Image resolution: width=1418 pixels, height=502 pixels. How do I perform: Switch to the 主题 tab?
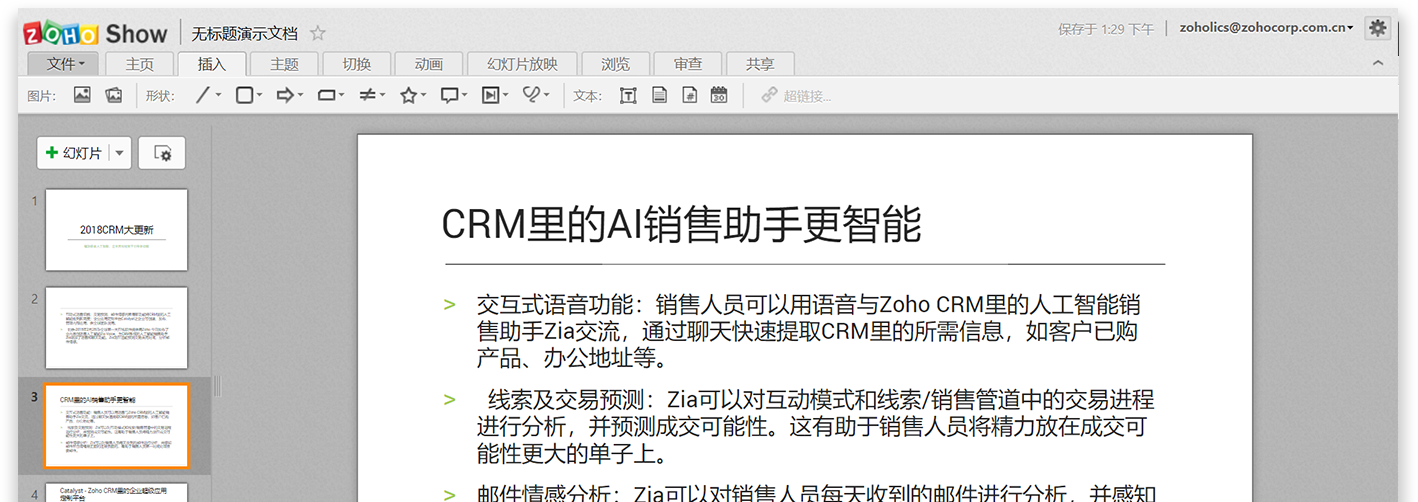tap(284, 64)
